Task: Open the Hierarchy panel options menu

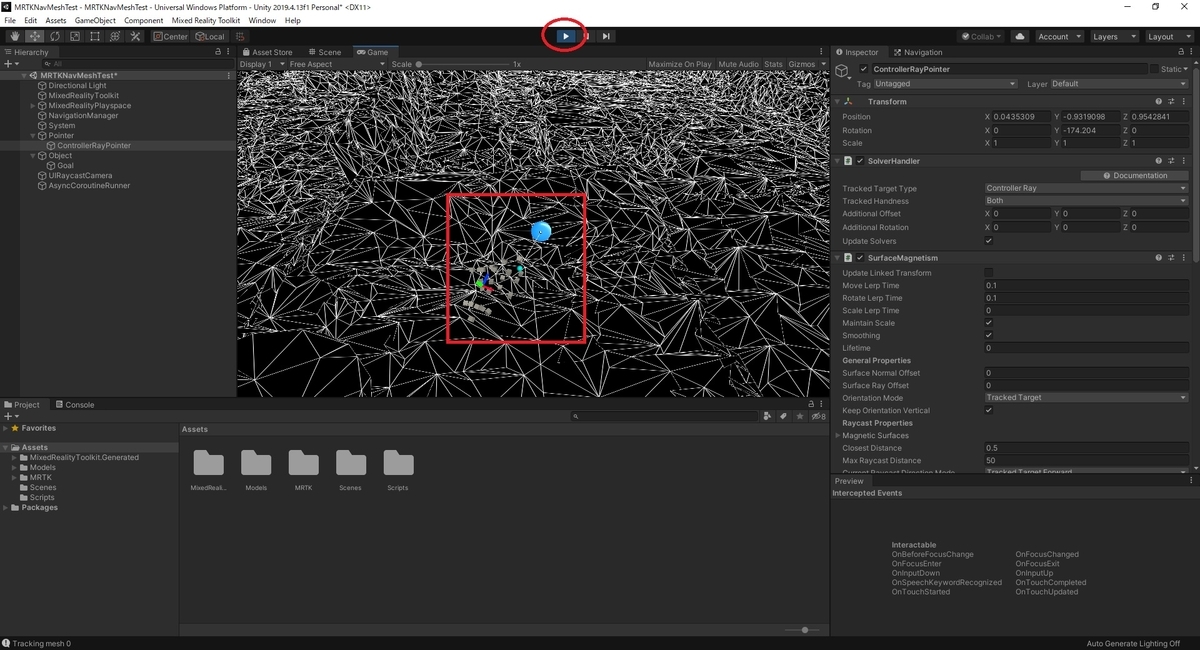Action: [x=229, y=52]
